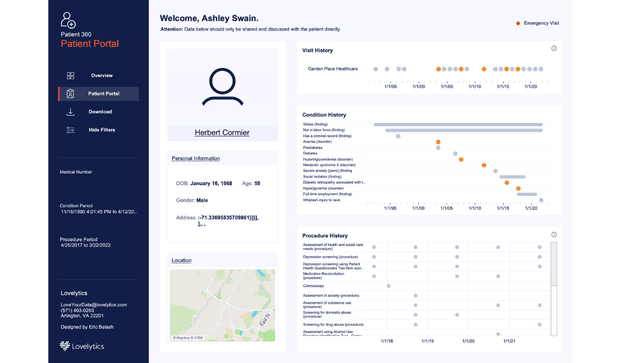Click the Personal Information heading link

pyautogui.click(x=196, y=158)
